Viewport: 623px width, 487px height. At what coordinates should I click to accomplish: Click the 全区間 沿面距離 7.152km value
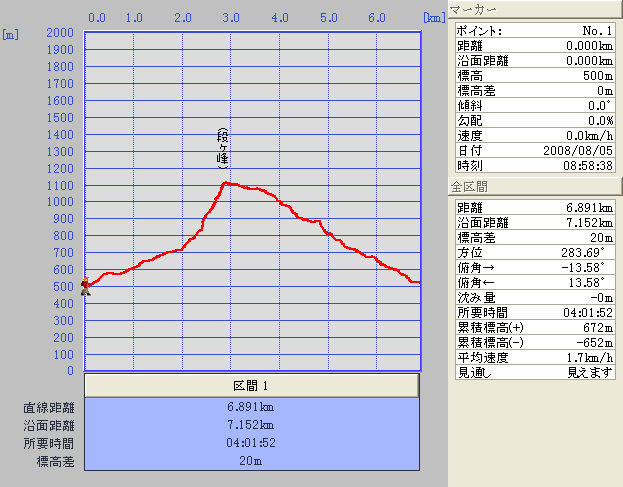590,222
